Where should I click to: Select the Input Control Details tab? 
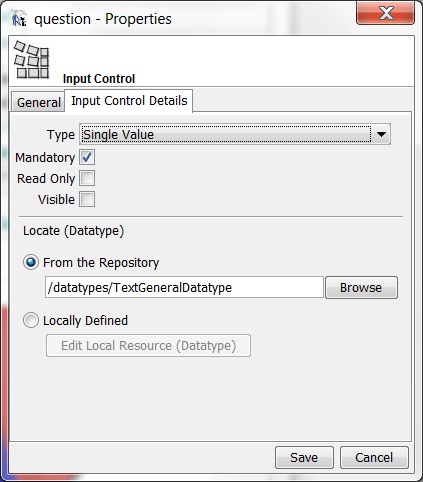tap(129, 101)
